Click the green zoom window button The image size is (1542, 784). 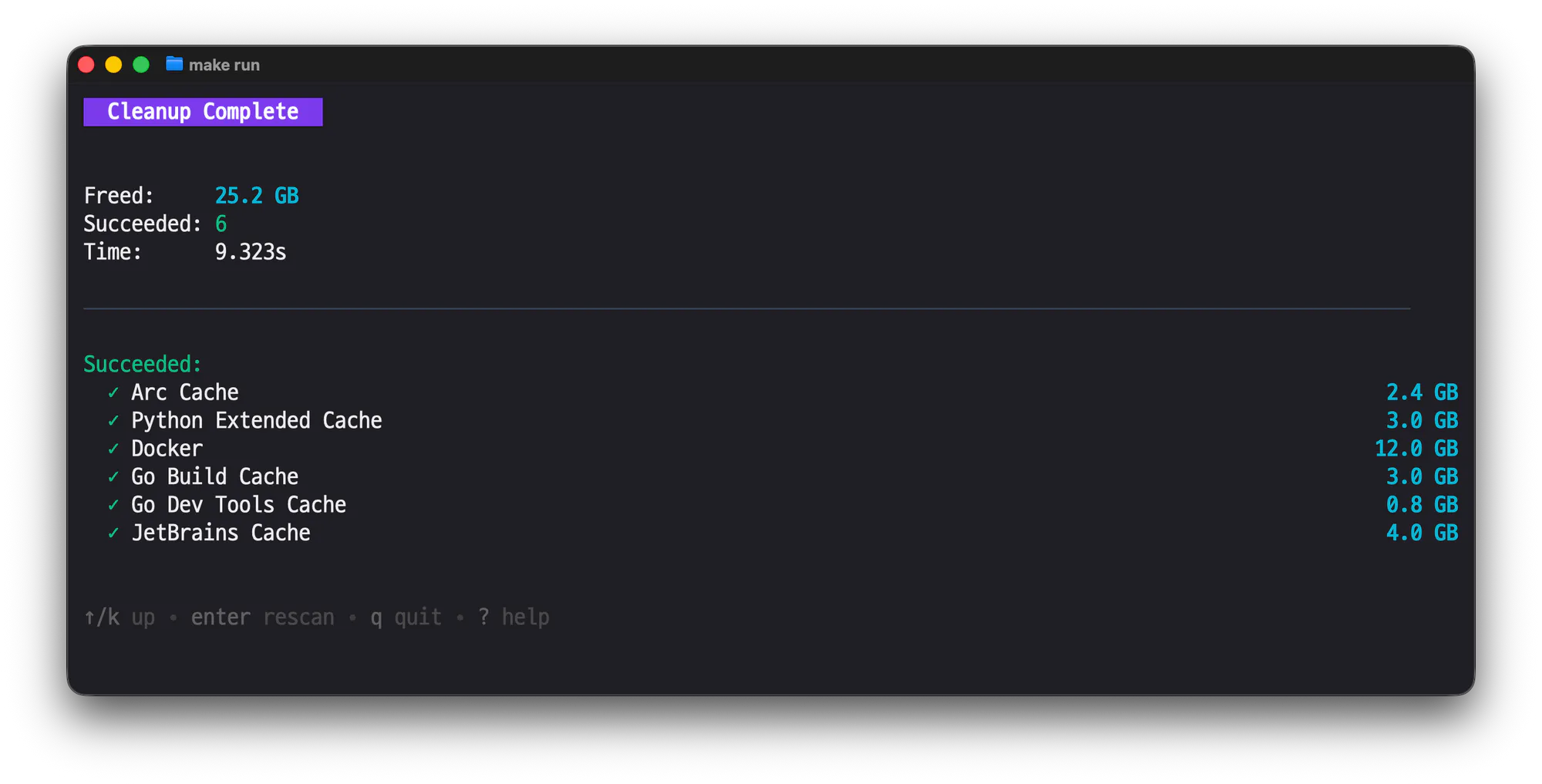click(x=141, y=65)
